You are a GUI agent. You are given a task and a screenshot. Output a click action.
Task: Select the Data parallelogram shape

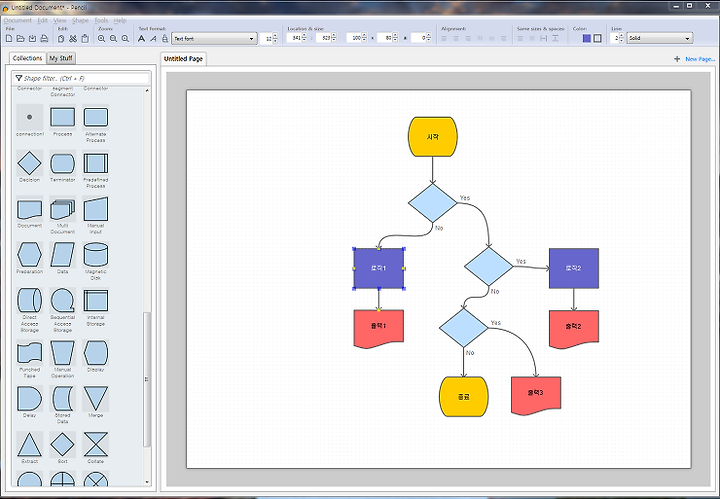tap(62, 255)
